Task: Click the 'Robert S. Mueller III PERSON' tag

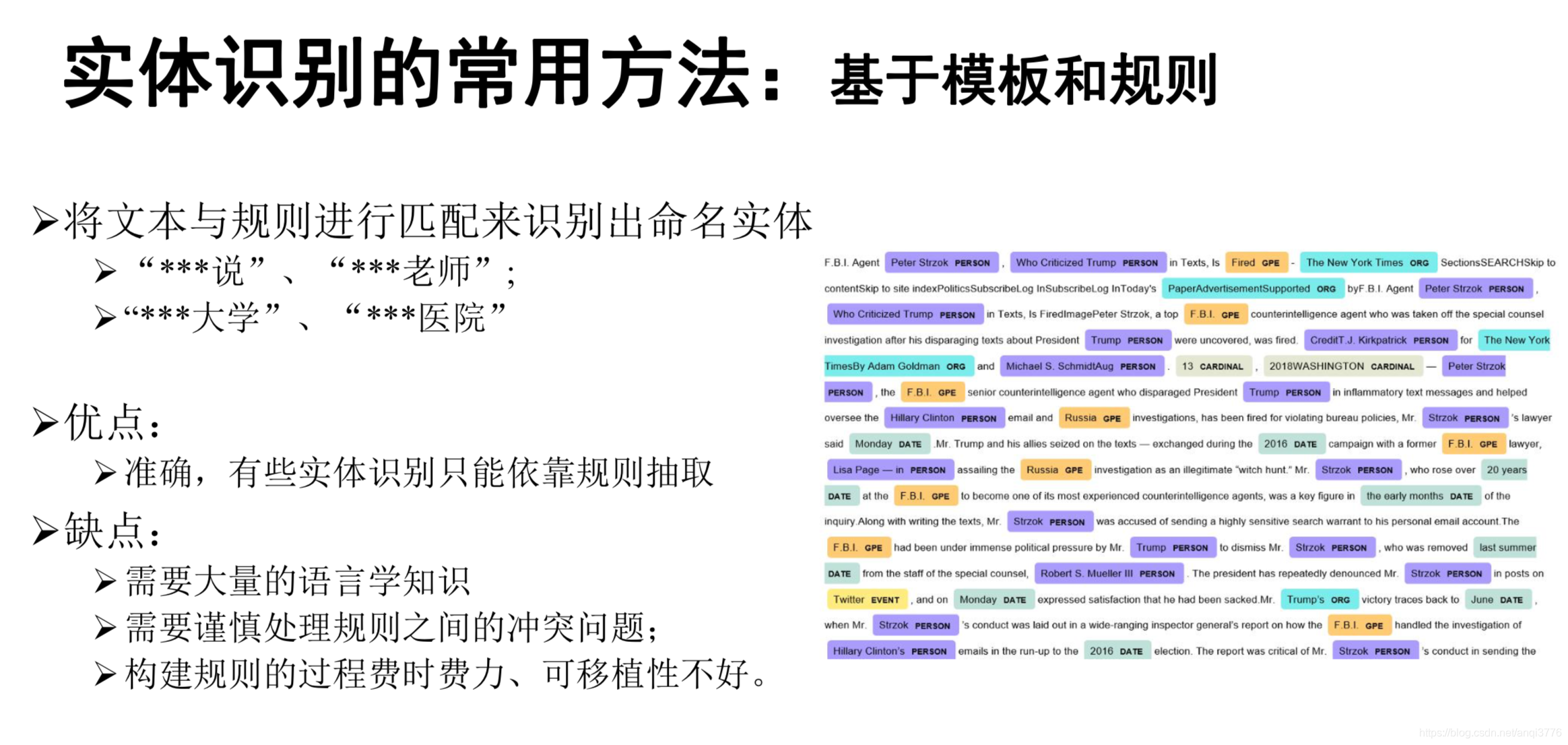Action: tap(1109, 573)
